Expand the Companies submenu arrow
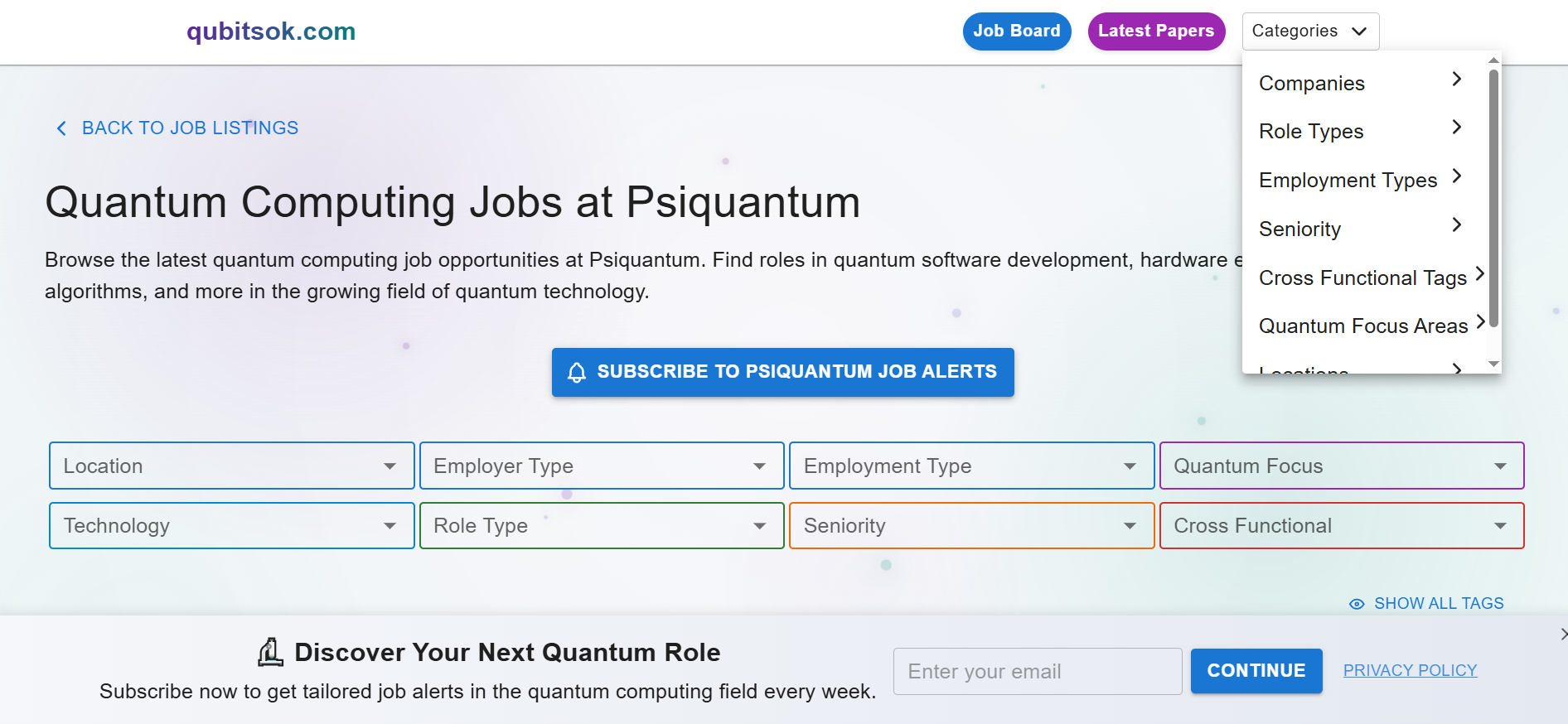Viewport: 1568px width, 724px height. point(1456,79)
